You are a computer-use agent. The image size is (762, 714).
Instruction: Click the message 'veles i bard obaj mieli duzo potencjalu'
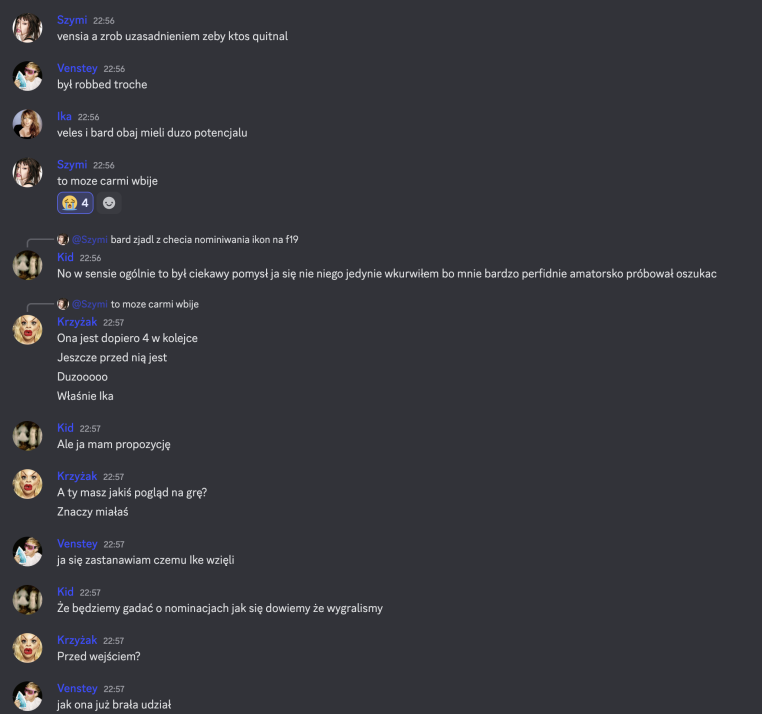point(152,133)
